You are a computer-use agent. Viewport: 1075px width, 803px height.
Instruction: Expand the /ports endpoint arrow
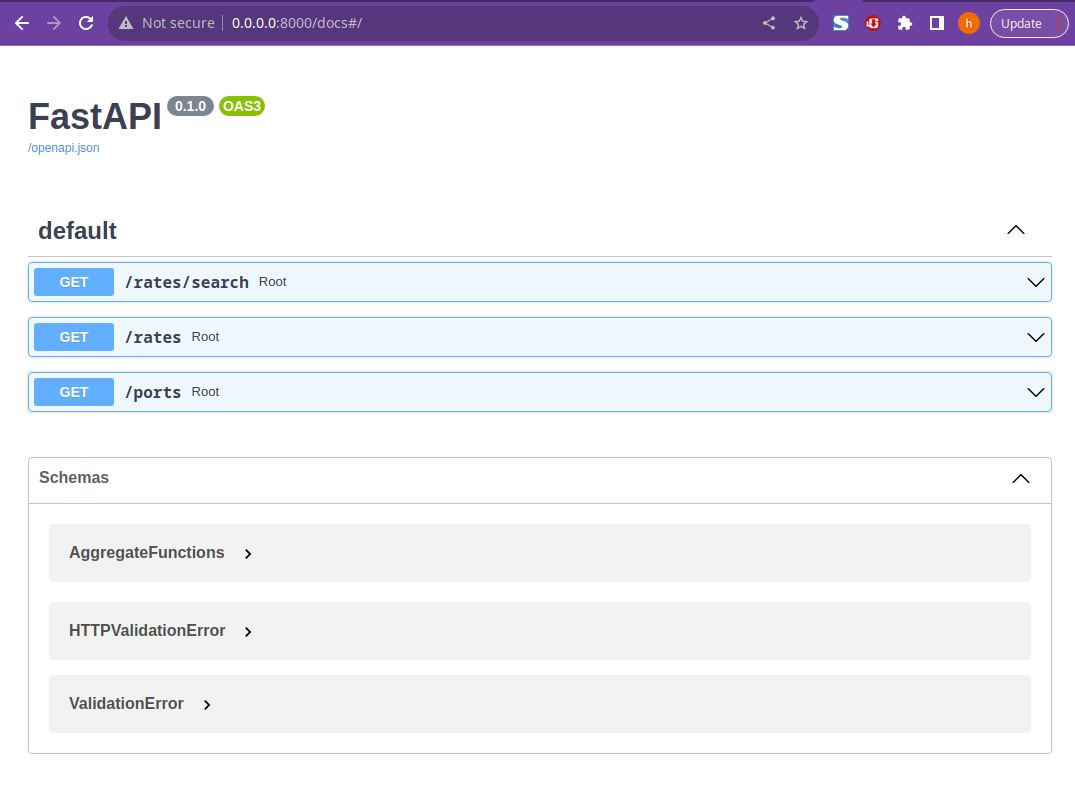click(1036, 392)
